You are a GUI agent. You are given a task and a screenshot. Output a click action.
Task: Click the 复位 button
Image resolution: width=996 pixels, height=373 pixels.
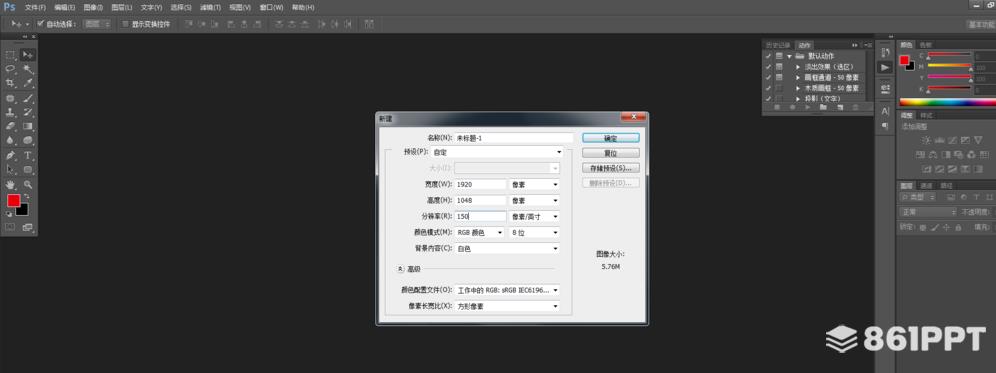pos(610,153)
